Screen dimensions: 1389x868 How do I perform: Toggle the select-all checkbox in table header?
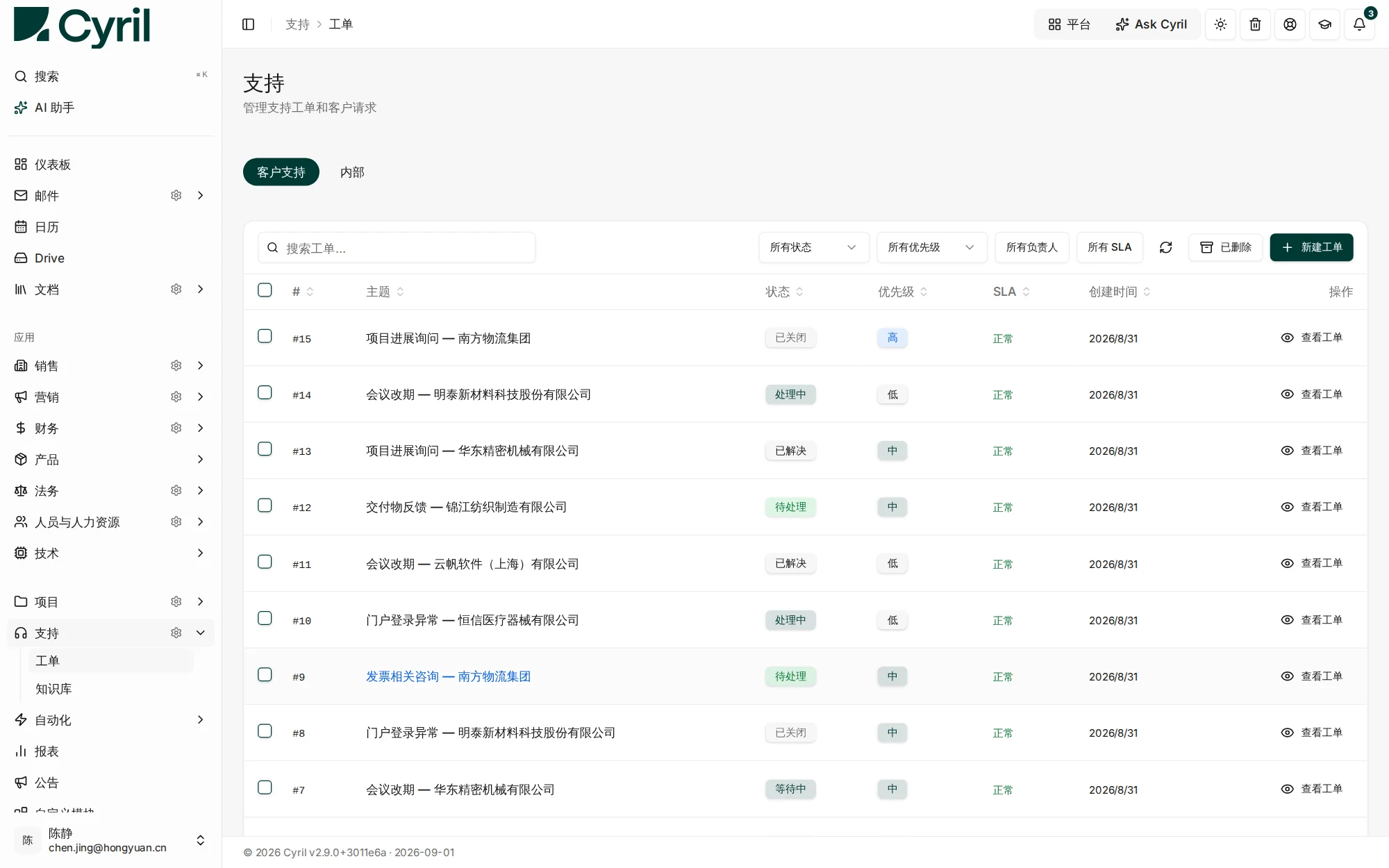pos(265,290)
